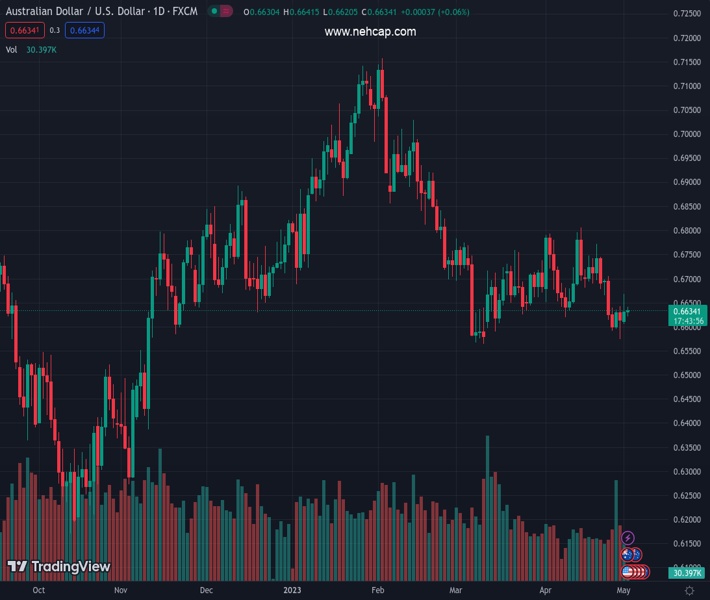This screenshot has height=600, width=710.
Task: Click the open value O0.66304
Action: coord(261,12)
